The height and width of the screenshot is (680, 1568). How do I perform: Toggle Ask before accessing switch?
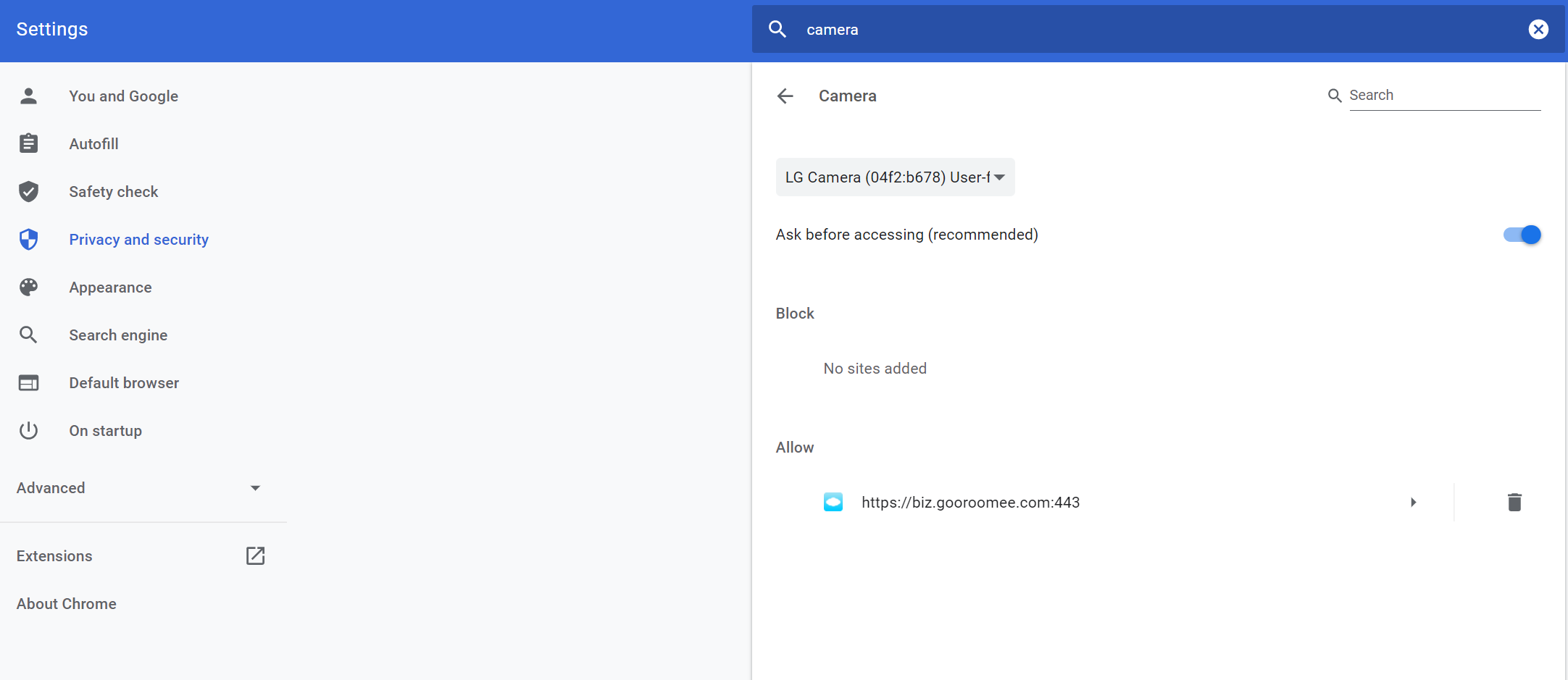(1522, 235)
